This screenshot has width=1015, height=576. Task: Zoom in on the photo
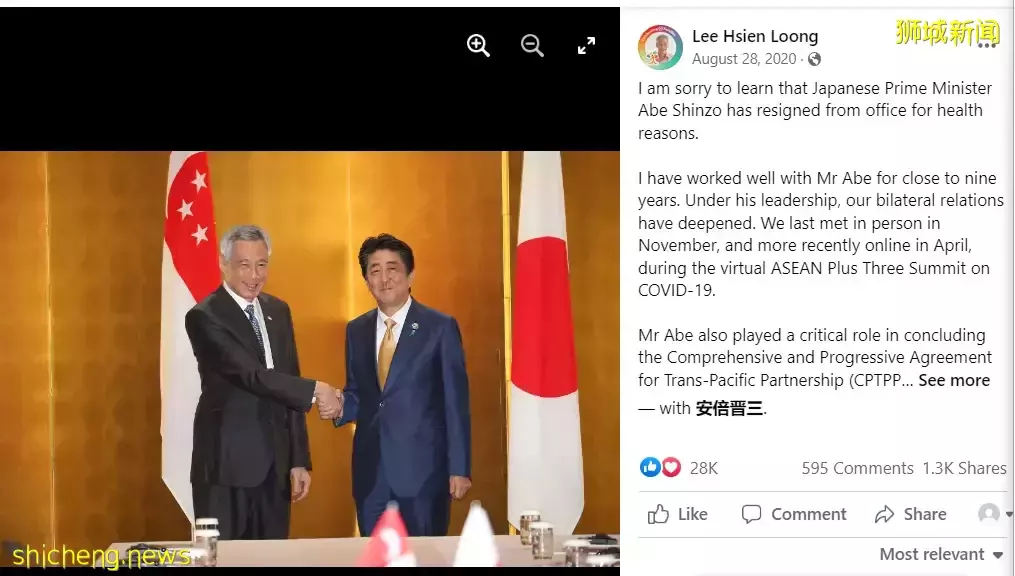[478, 45]
